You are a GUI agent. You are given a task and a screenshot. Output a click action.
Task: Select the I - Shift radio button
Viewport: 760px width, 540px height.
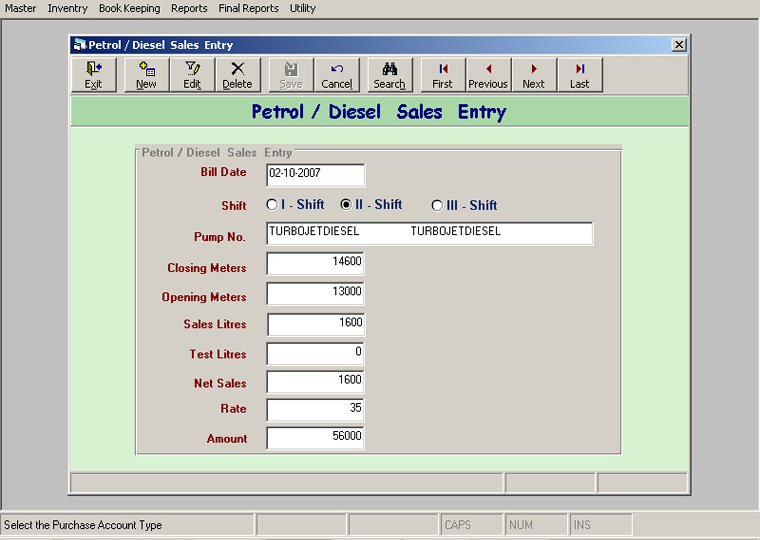pos(272,205)
